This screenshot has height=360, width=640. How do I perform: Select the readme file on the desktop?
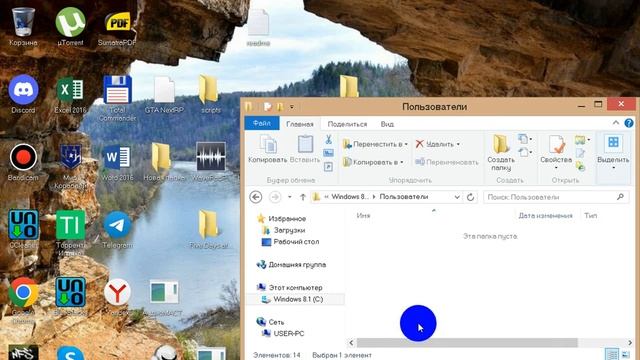coord(258,27)
